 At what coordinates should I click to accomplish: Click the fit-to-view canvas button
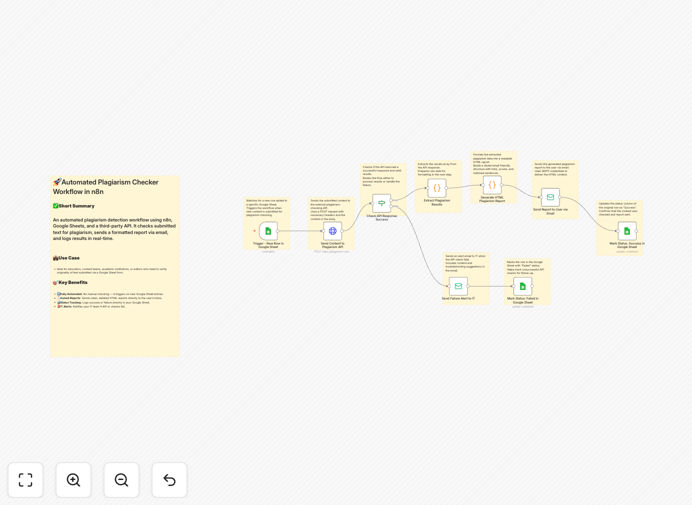coord(26,480)
